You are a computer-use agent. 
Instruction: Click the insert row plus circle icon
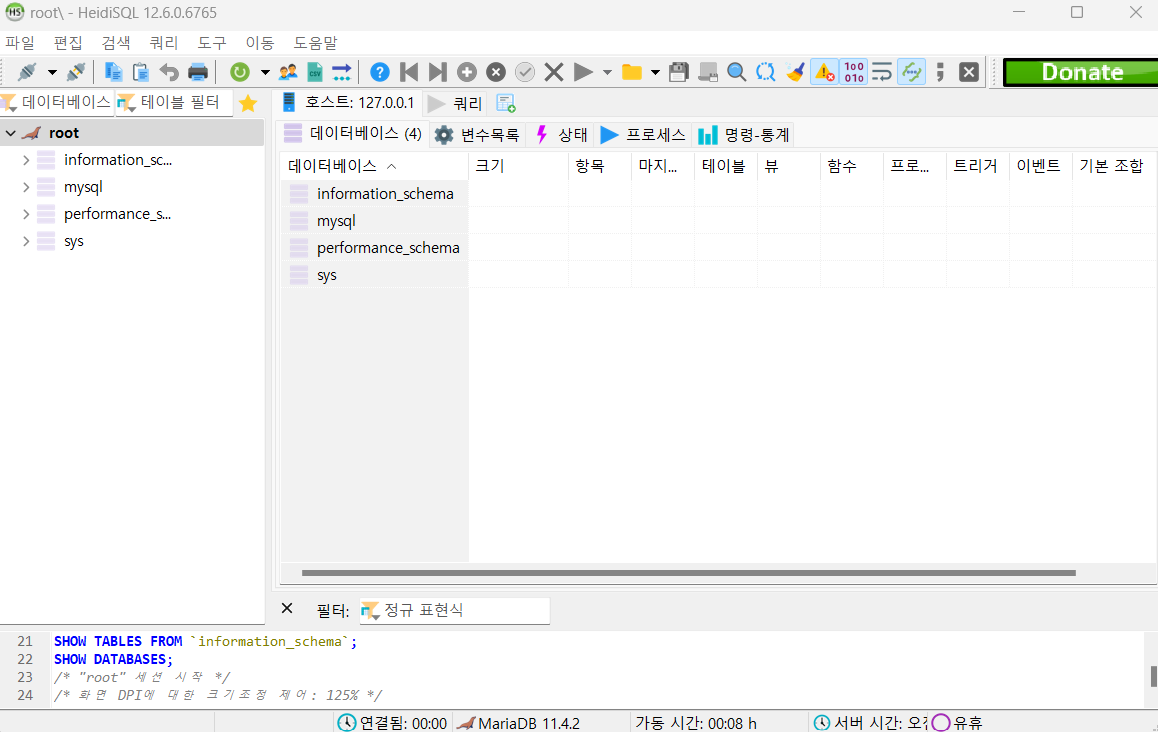467,72
